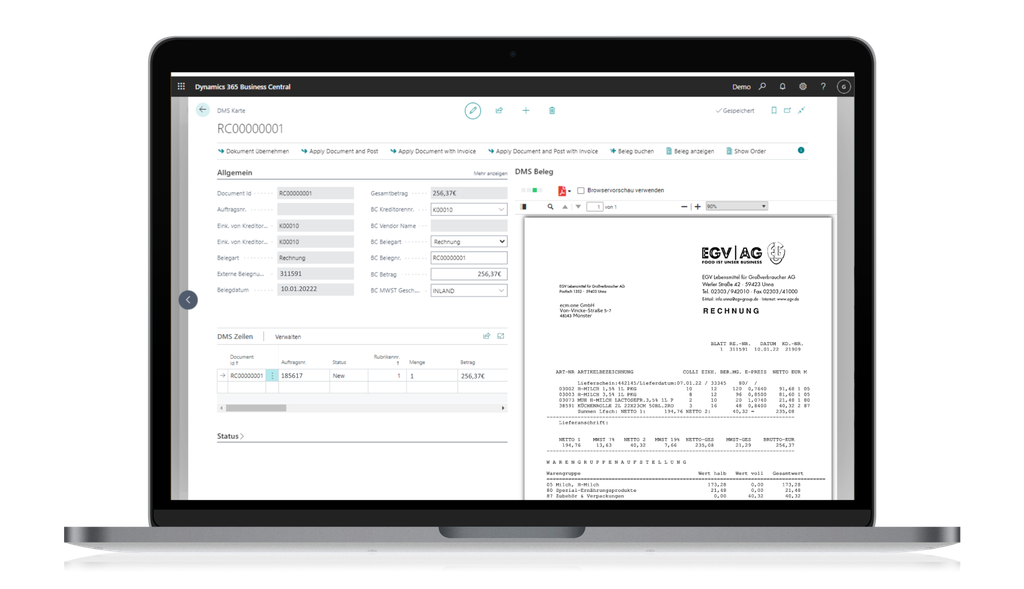Delete record with trash icon
This screenshot has width=1024, height=589.
click(x=552, y=110)
